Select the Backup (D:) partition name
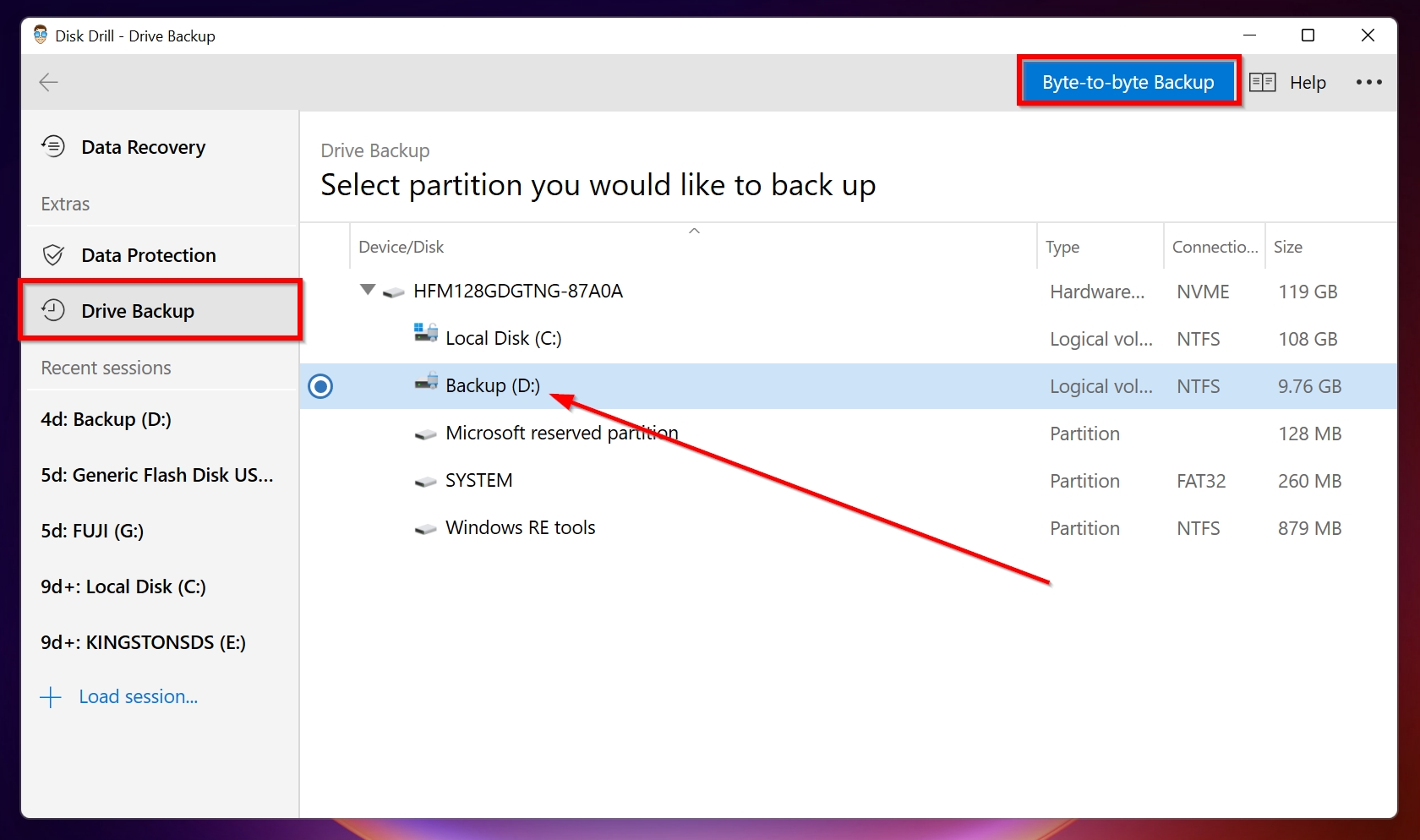 [493, 385]
